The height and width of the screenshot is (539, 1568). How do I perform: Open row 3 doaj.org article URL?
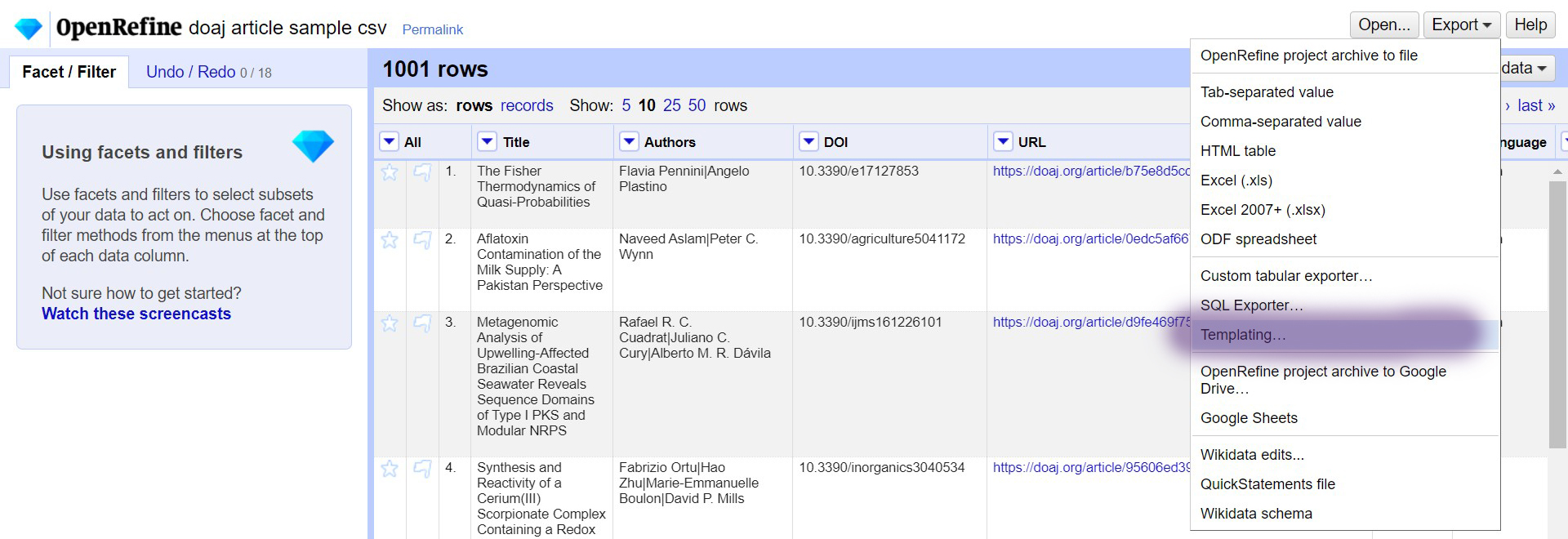coord(1091,322)
